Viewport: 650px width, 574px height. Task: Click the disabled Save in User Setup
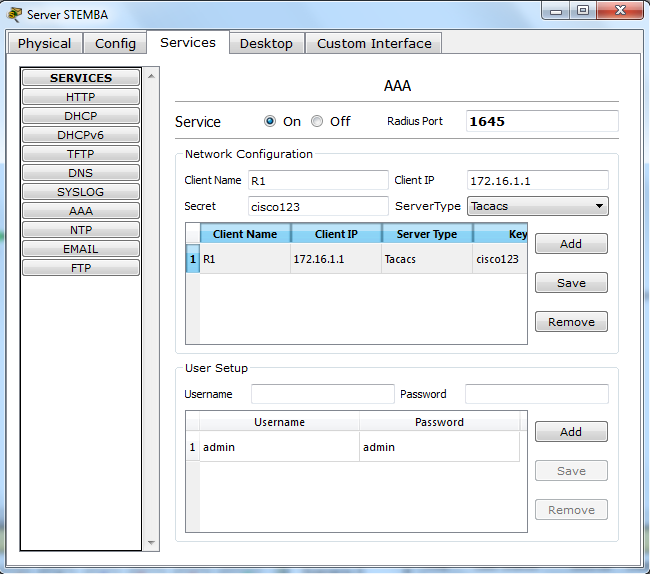pyautogui.click(x=571, y=471)
